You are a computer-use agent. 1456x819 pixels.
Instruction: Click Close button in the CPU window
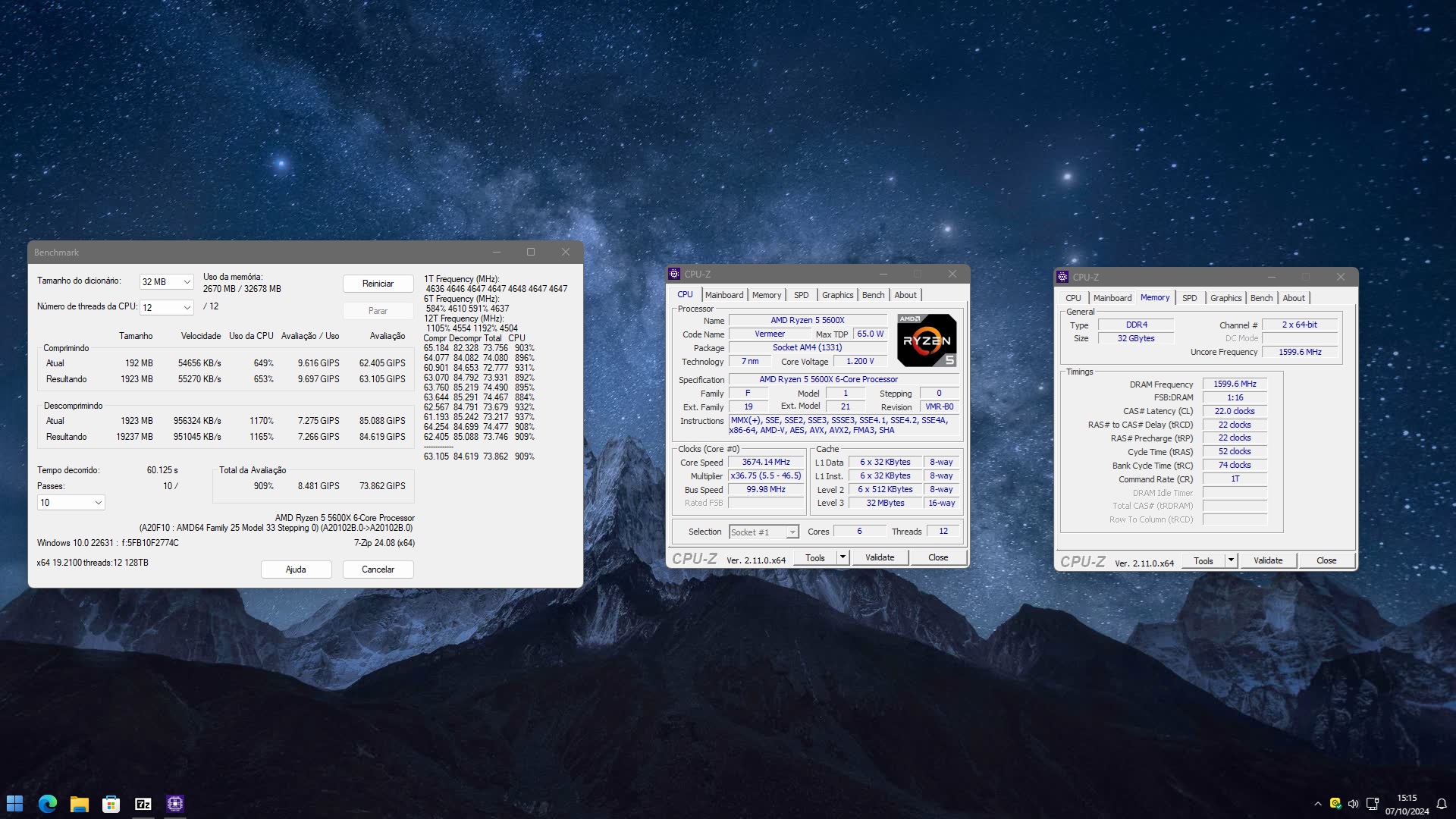[938, 557]
